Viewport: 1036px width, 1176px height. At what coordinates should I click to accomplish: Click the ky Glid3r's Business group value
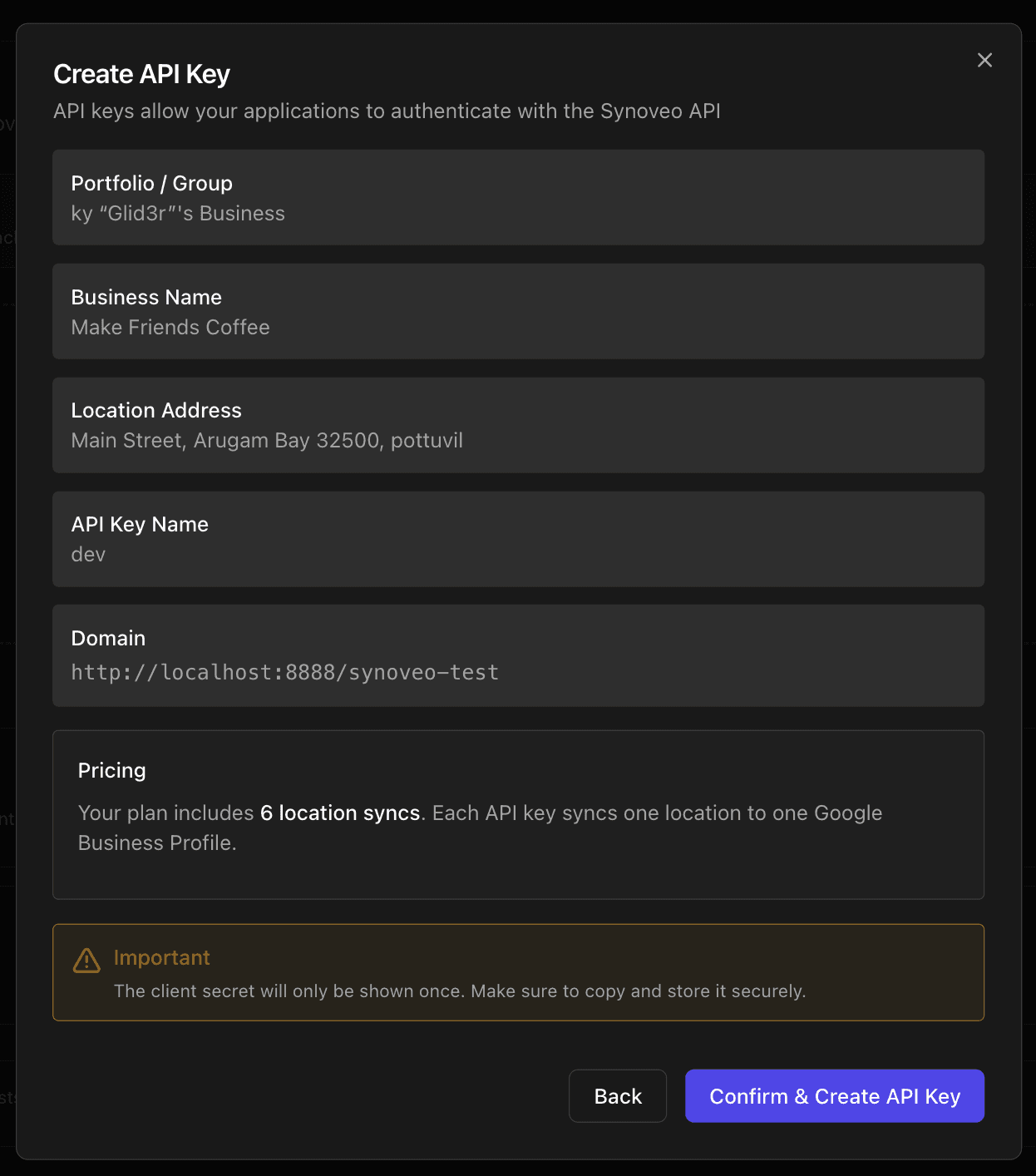[x=178, y=213]
